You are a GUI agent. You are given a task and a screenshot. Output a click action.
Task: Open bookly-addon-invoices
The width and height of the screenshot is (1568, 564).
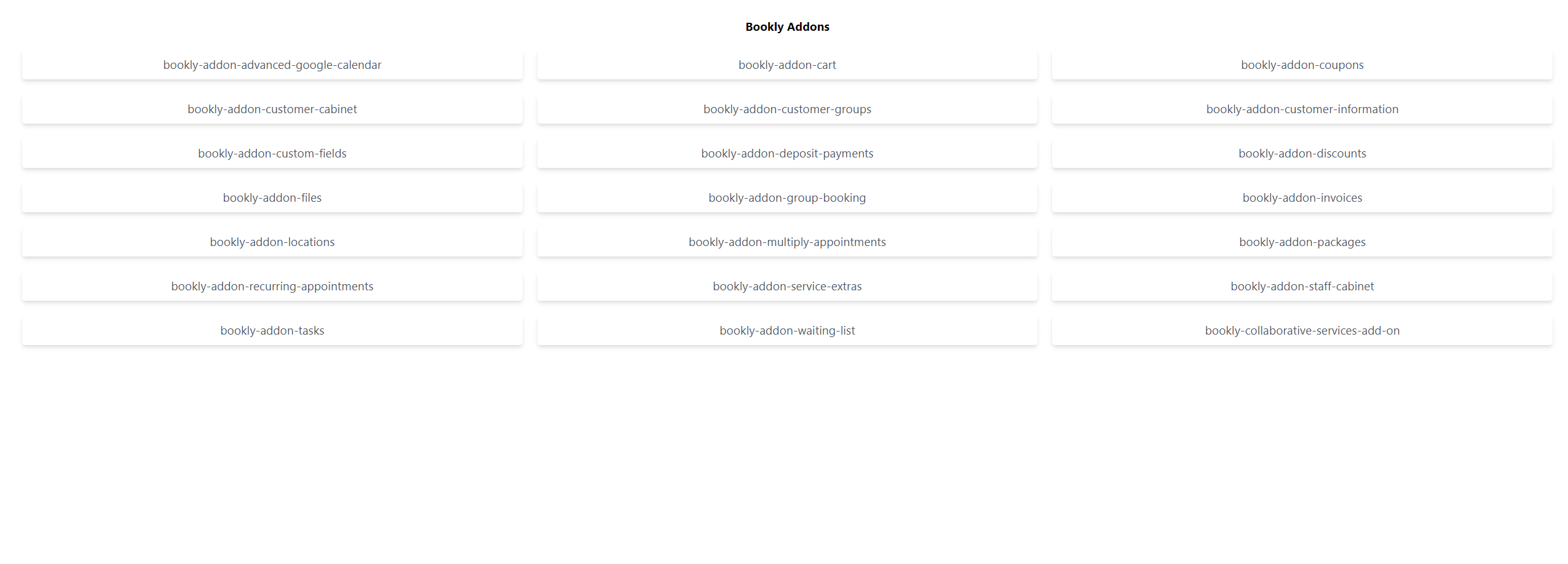(1302, 198)
